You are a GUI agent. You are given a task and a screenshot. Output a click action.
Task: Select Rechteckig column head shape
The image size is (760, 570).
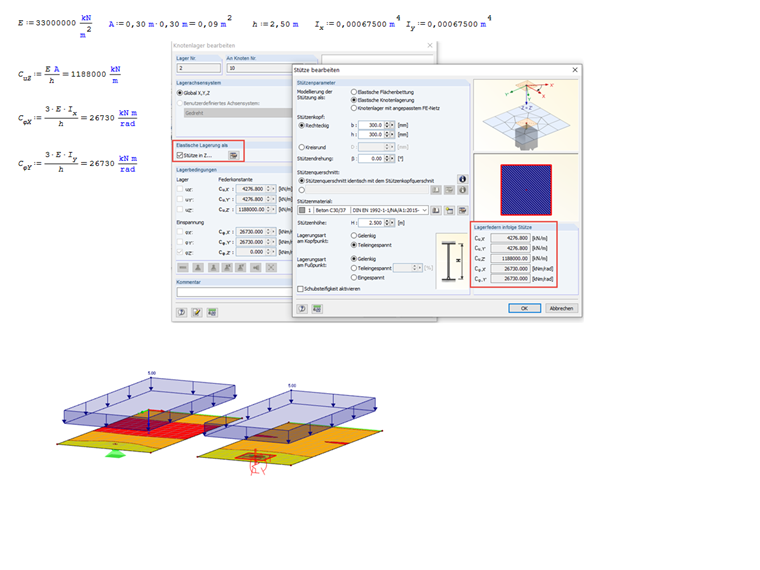point(314,125)
